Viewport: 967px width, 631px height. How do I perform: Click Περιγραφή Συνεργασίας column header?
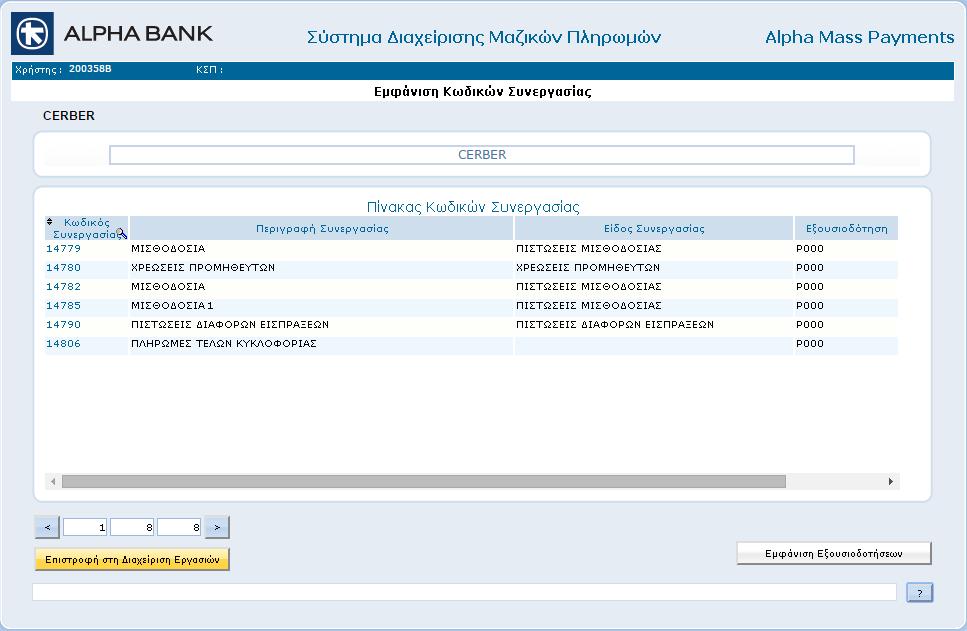click(x=322, y=228)
